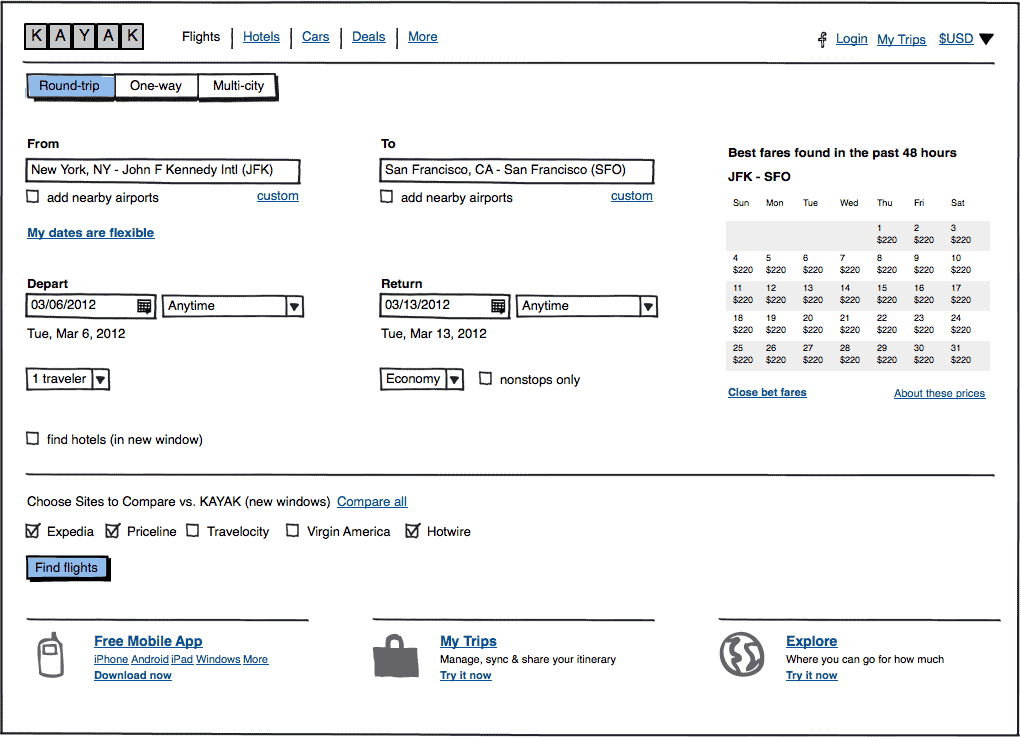Select day 6 fare in calendar
Screen dimensions: 1020x737
[812, 264]
